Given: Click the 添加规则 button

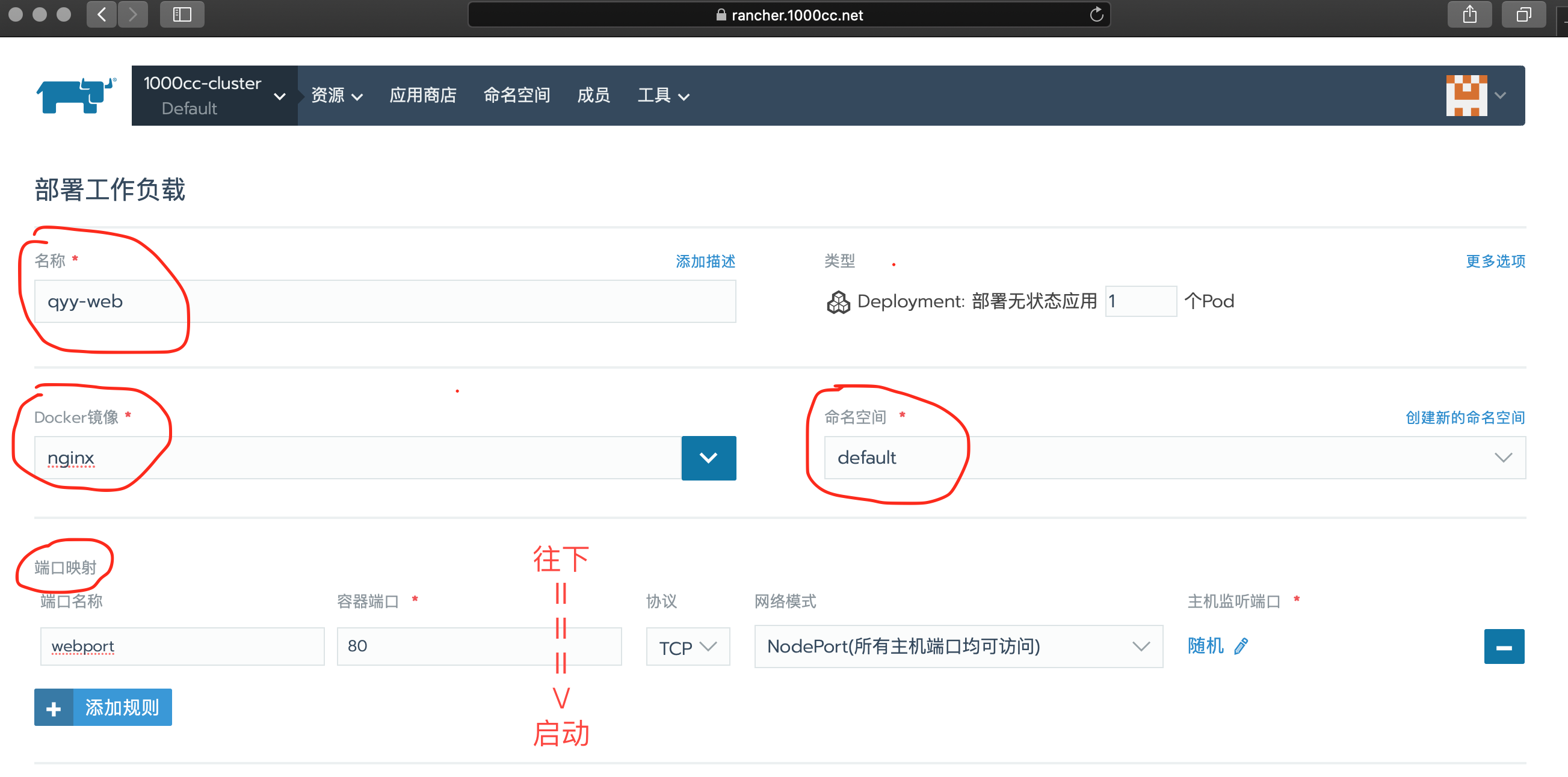Looking at the screenshot, I should click(x=103, y=707).
